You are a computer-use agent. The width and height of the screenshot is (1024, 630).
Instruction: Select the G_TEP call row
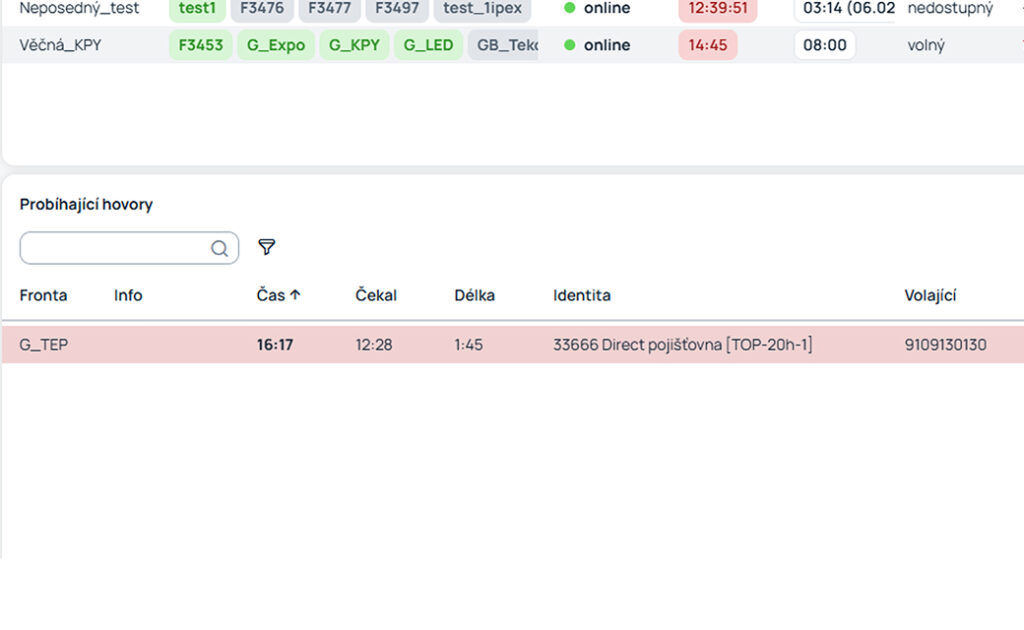click(513, 344)
